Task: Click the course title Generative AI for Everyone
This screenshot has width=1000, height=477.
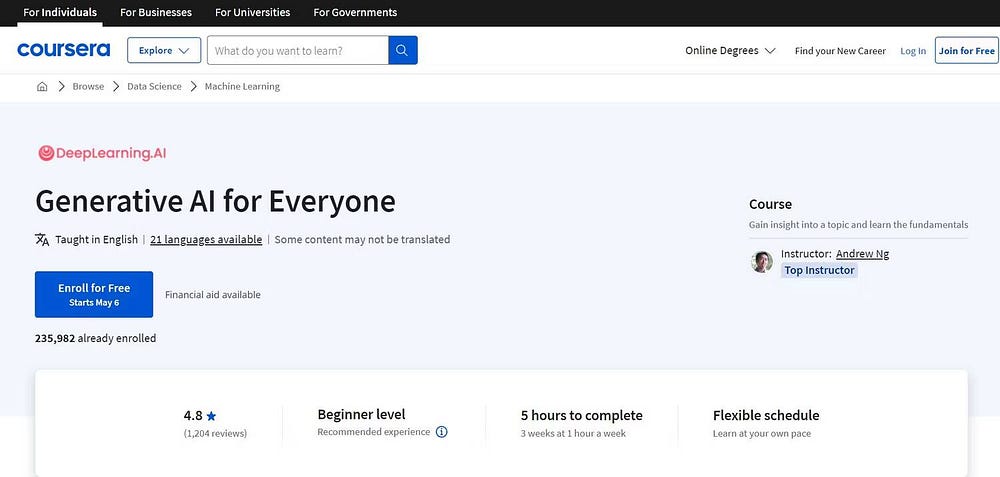Action: pos(216,202)
